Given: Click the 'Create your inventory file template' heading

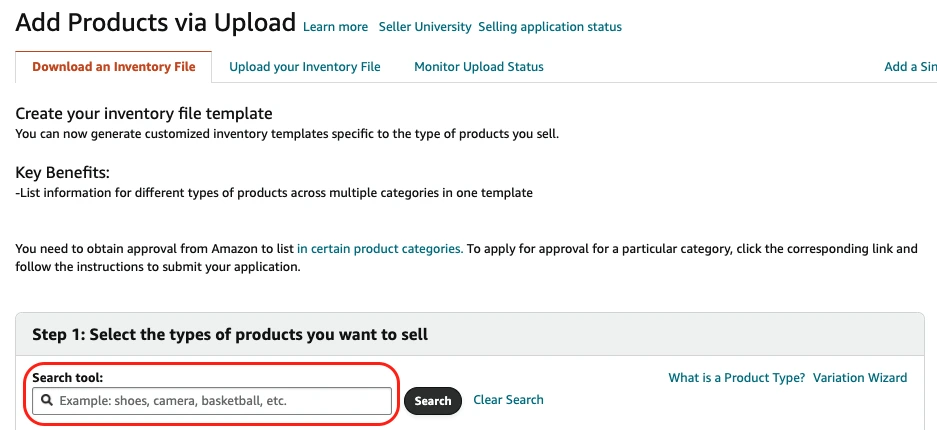Looking at the screenshot, I should tap(143, 114).
